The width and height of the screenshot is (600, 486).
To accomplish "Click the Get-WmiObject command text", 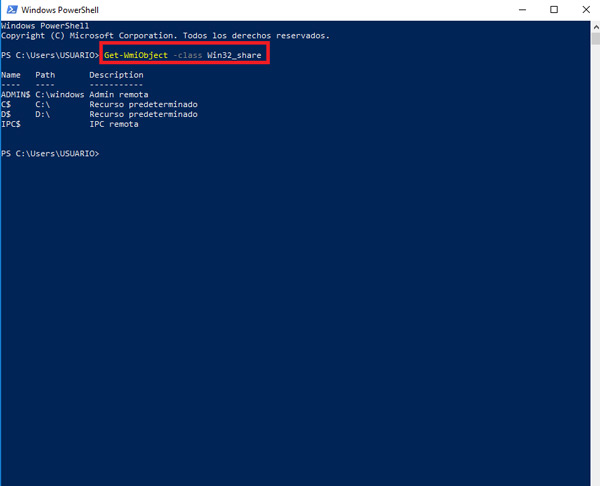I will (x=136, y=55).
